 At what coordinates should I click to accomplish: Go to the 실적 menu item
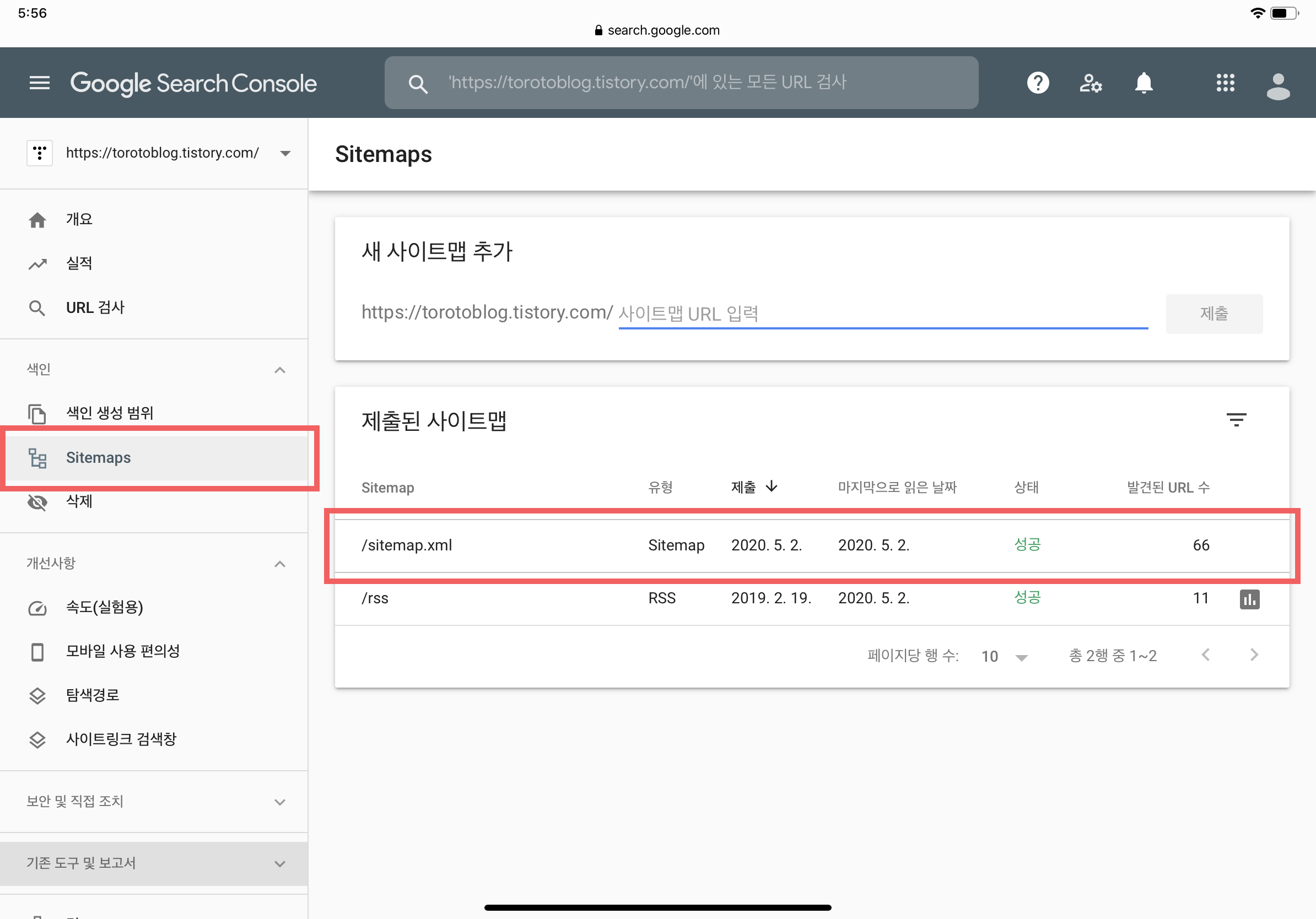(79, 263)
